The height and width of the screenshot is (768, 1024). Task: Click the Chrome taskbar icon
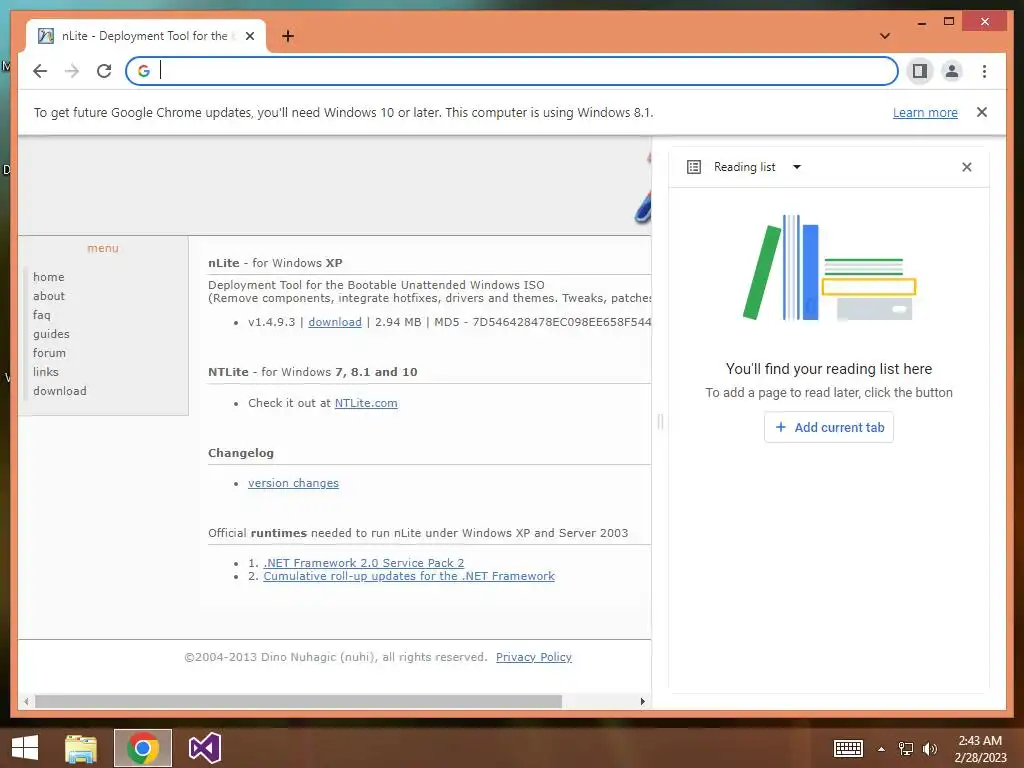click(x=142, y=748)
